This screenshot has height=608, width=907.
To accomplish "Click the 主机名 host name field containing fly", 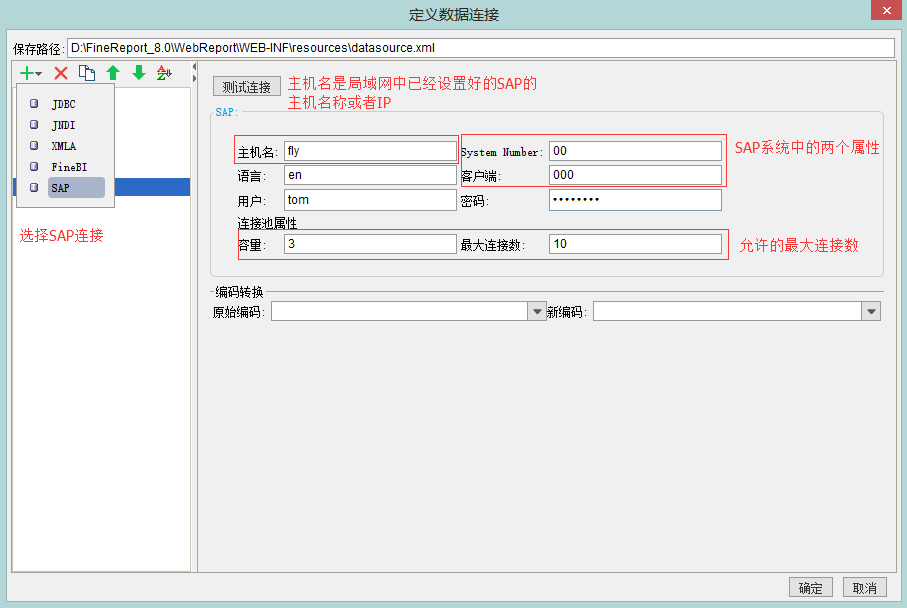I will coord(370,151).
